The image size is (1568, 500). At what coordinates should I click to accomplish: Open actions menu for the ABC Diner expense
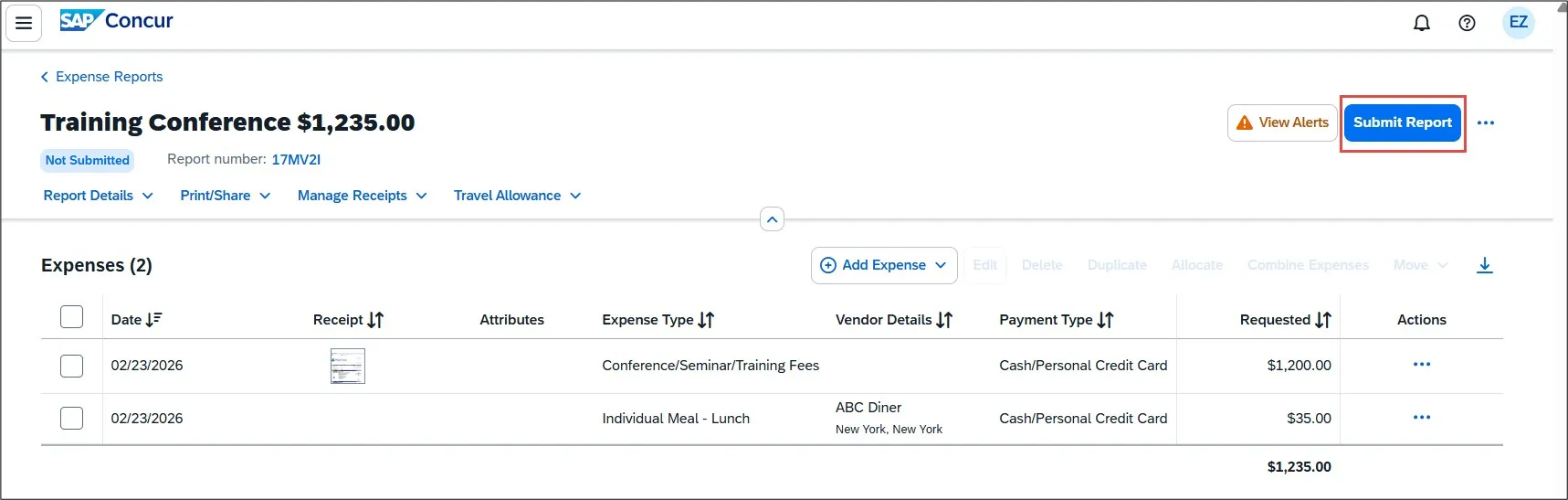(1422, 417)
